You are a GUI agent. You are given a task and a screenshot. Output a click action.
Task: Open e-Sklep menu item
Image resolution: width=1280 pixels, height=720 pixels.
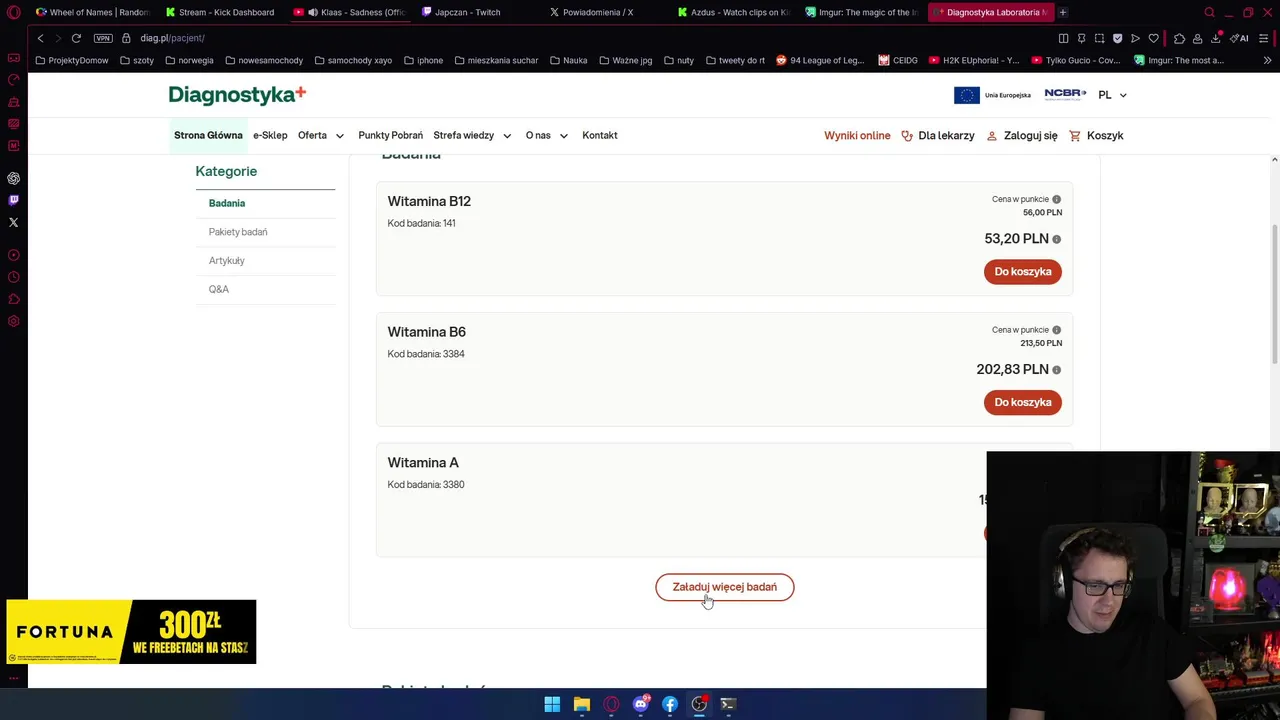[x=270, y=135]
